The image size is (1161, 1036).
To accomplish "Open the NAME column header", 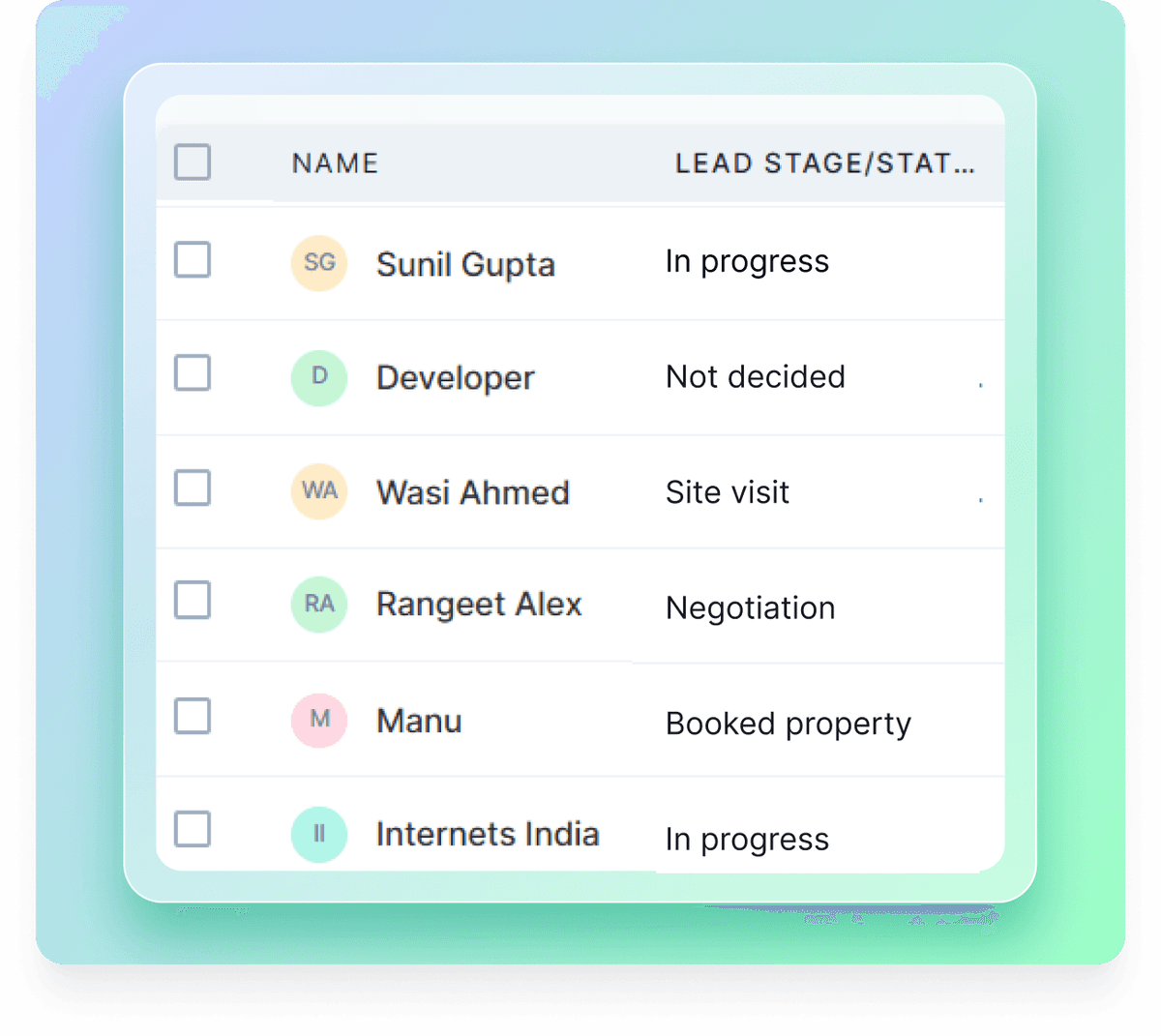I will pos(334,163).
